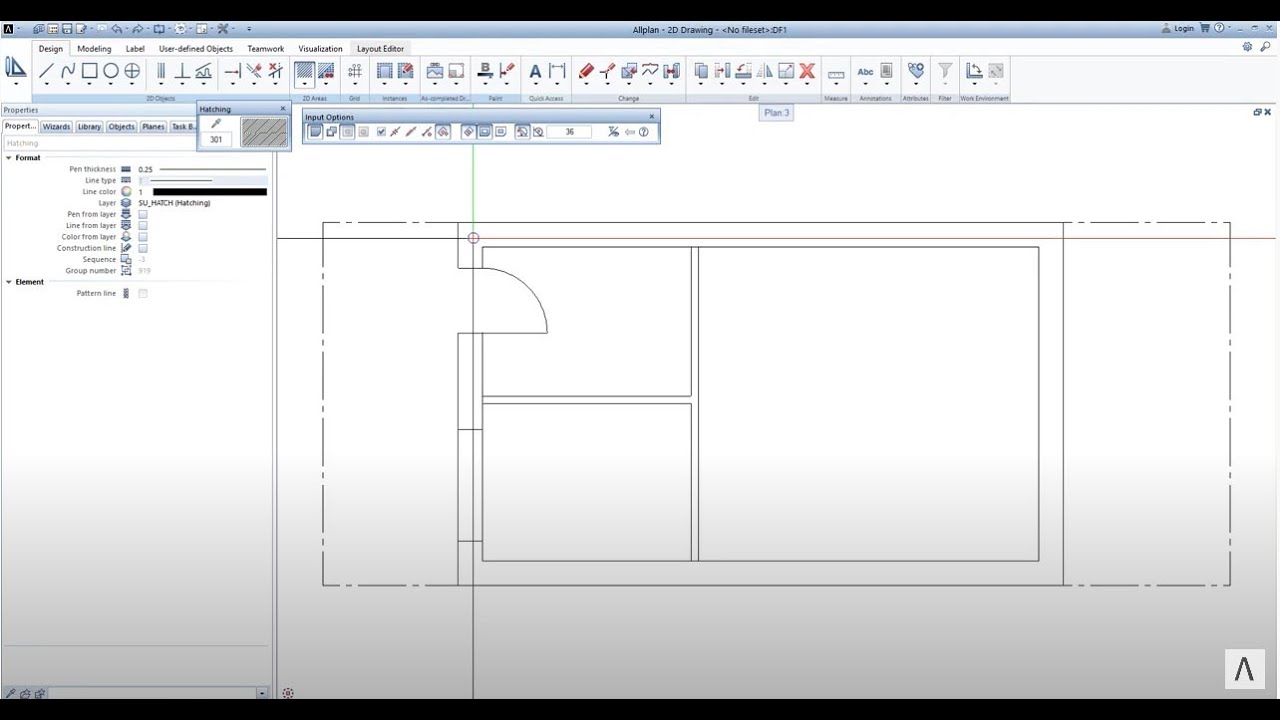Click the black Line color swatch

point(210,192)
